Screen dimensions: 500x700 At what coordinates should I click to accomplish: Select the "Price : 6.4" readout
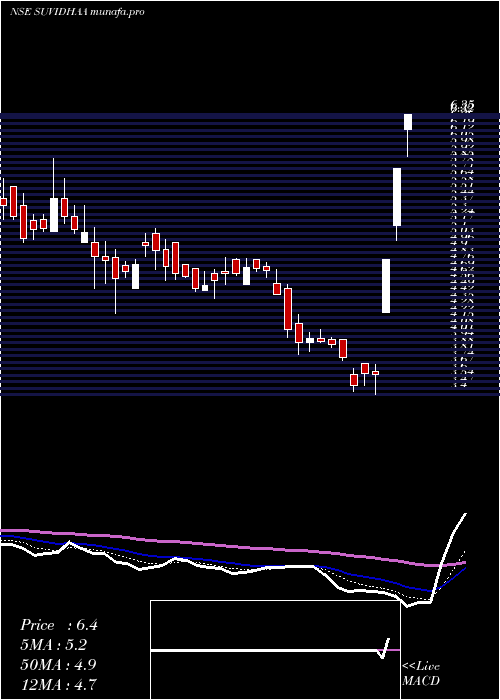pos(58,625)
